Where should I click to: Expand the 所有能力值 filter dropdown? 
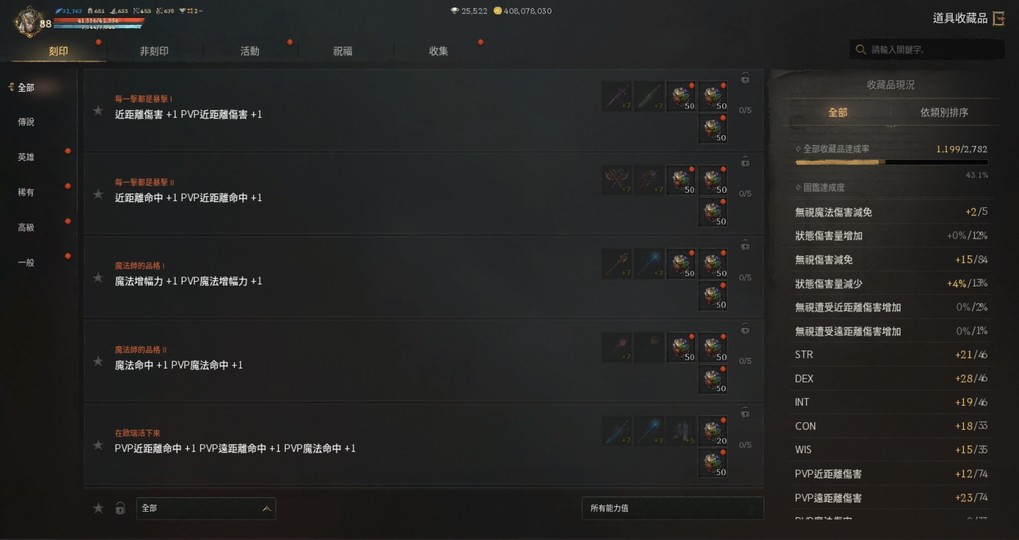[x=673, y=508]
